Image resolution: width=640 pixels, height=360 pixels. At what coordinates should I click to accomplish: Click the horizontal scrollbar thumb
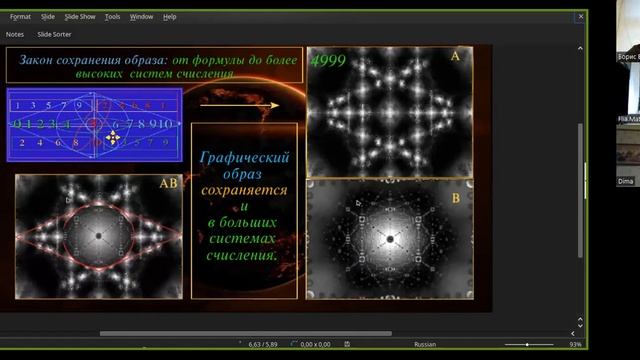click(x=246, y=333)
